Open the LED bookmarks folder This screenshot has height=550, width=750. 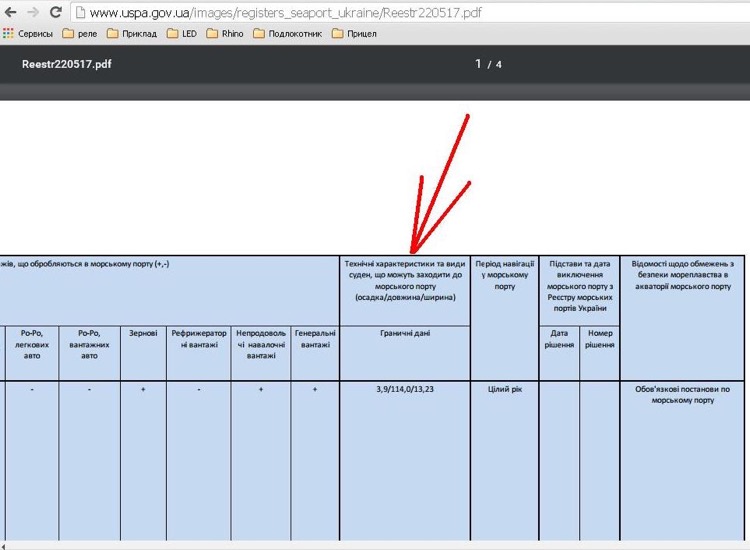coord(182,33)
